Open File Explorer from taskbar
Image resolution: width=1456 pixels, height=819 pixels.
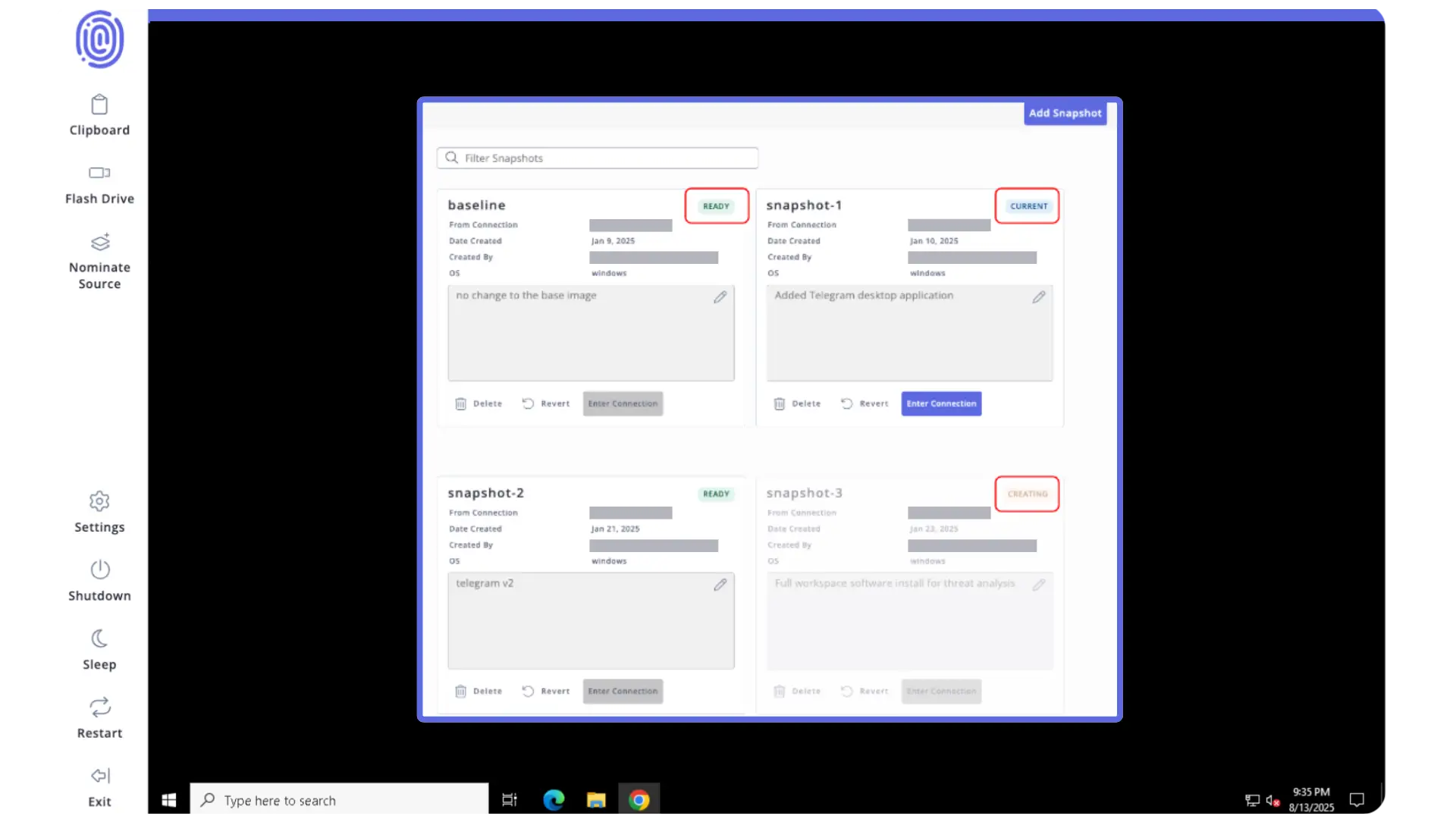tap(596, 800)
